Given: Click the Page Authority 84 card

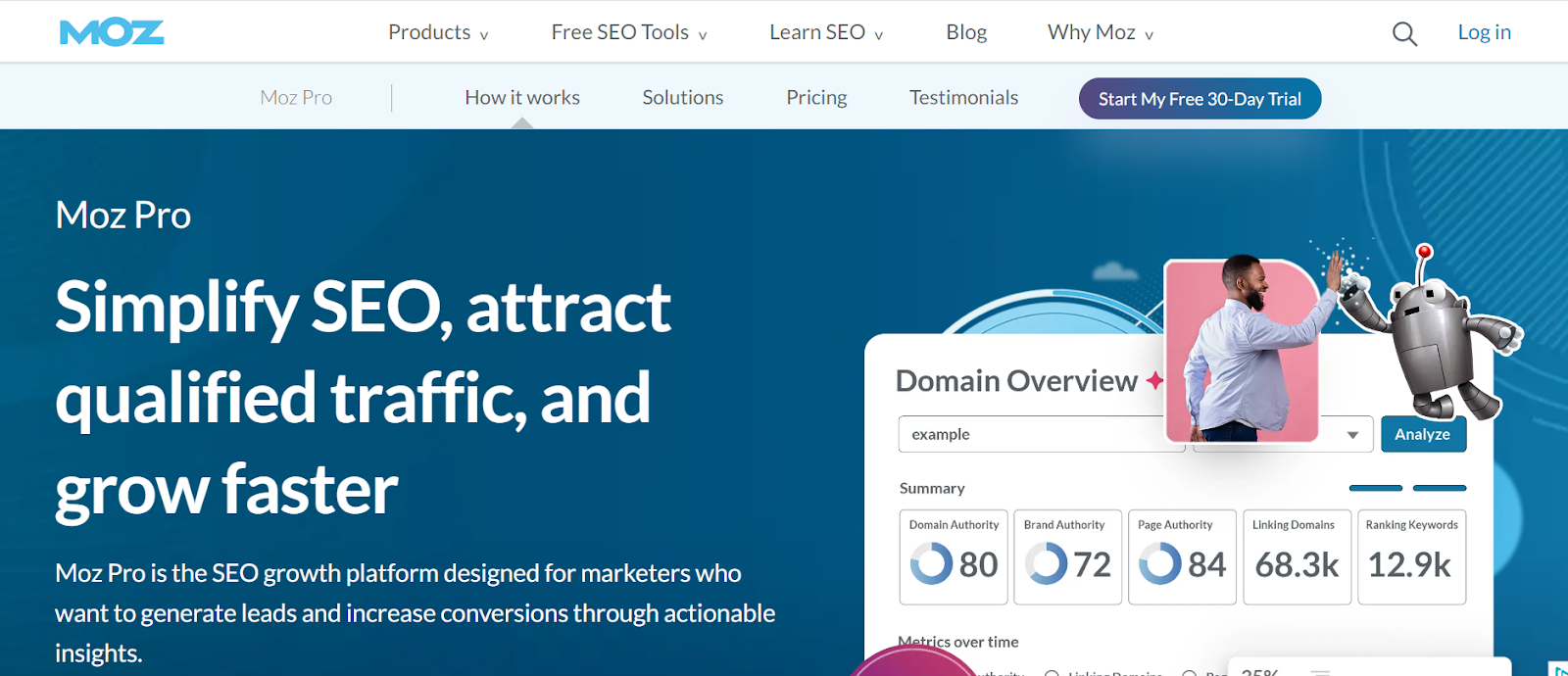Looking at the screenshot, I should [1182, 556].
